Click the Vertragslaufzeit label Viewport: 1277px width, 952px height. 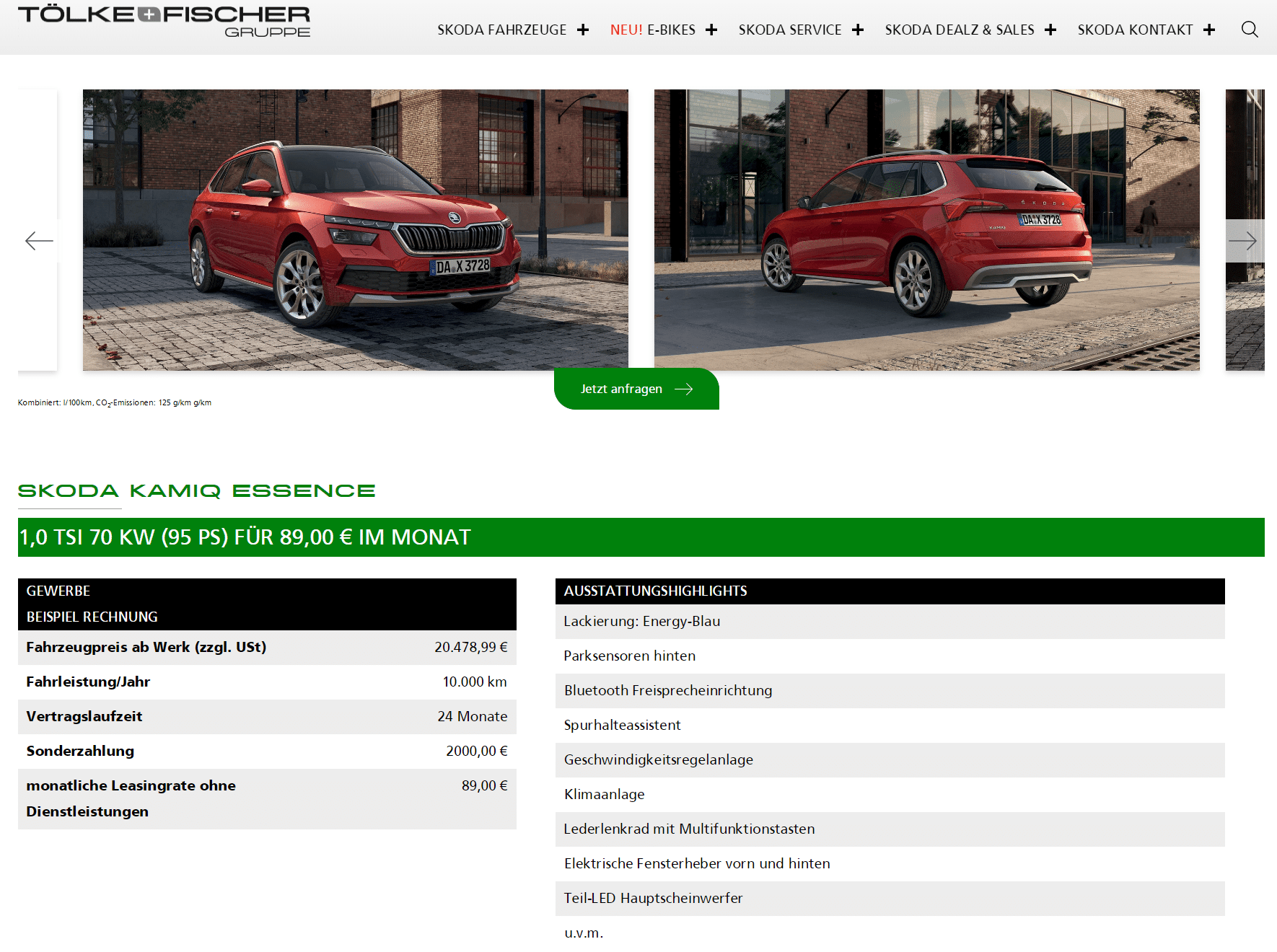84,716
